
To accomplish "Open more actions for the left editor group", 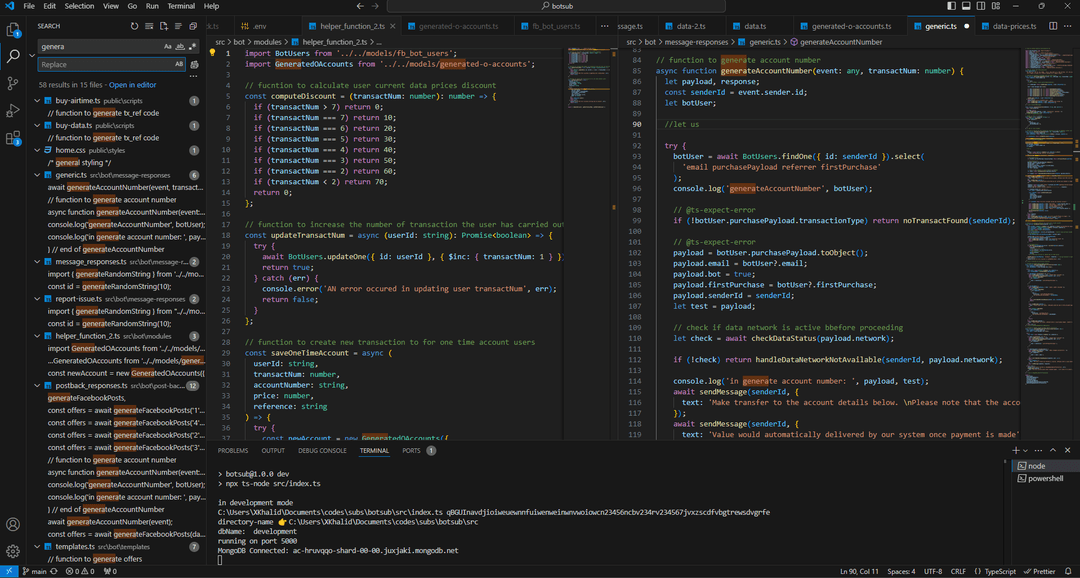I will click(605, 26).
